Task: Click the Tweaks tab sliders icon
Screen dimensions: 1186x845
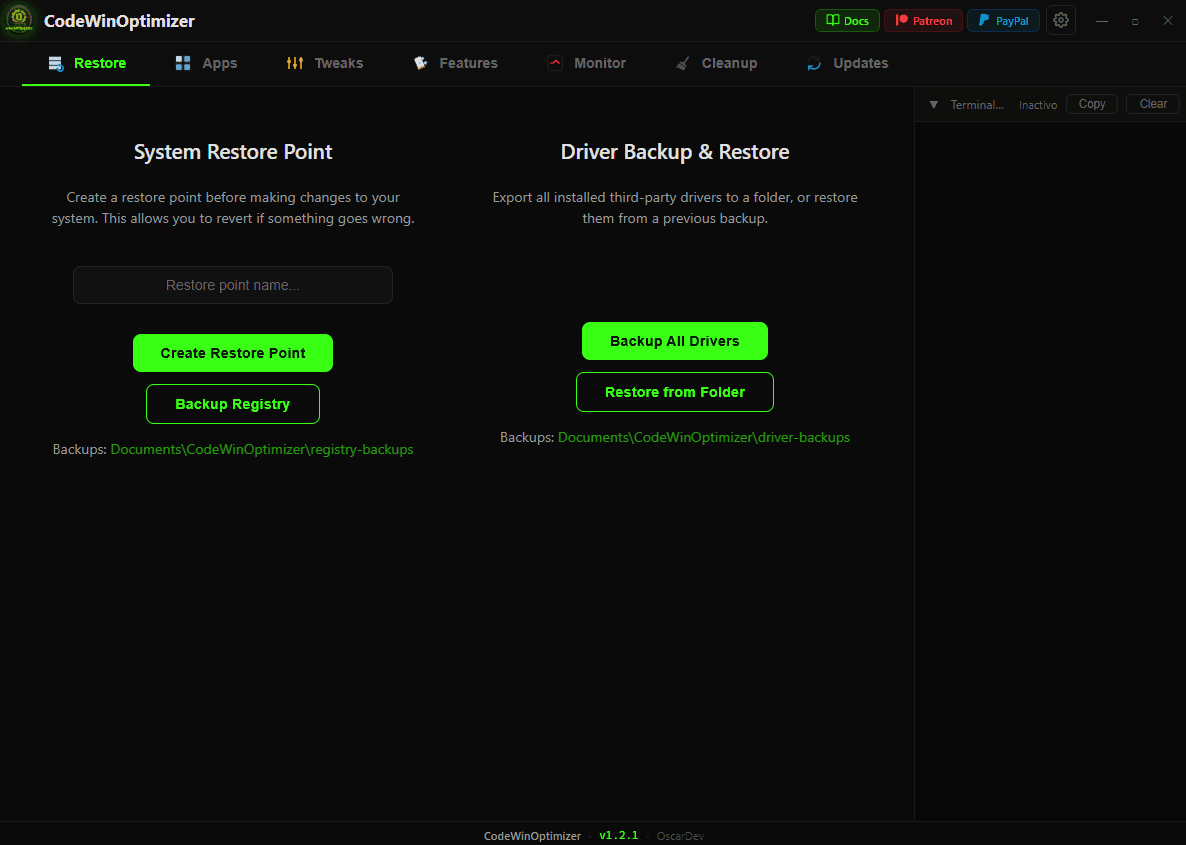Action: click(x=295, y=64)
